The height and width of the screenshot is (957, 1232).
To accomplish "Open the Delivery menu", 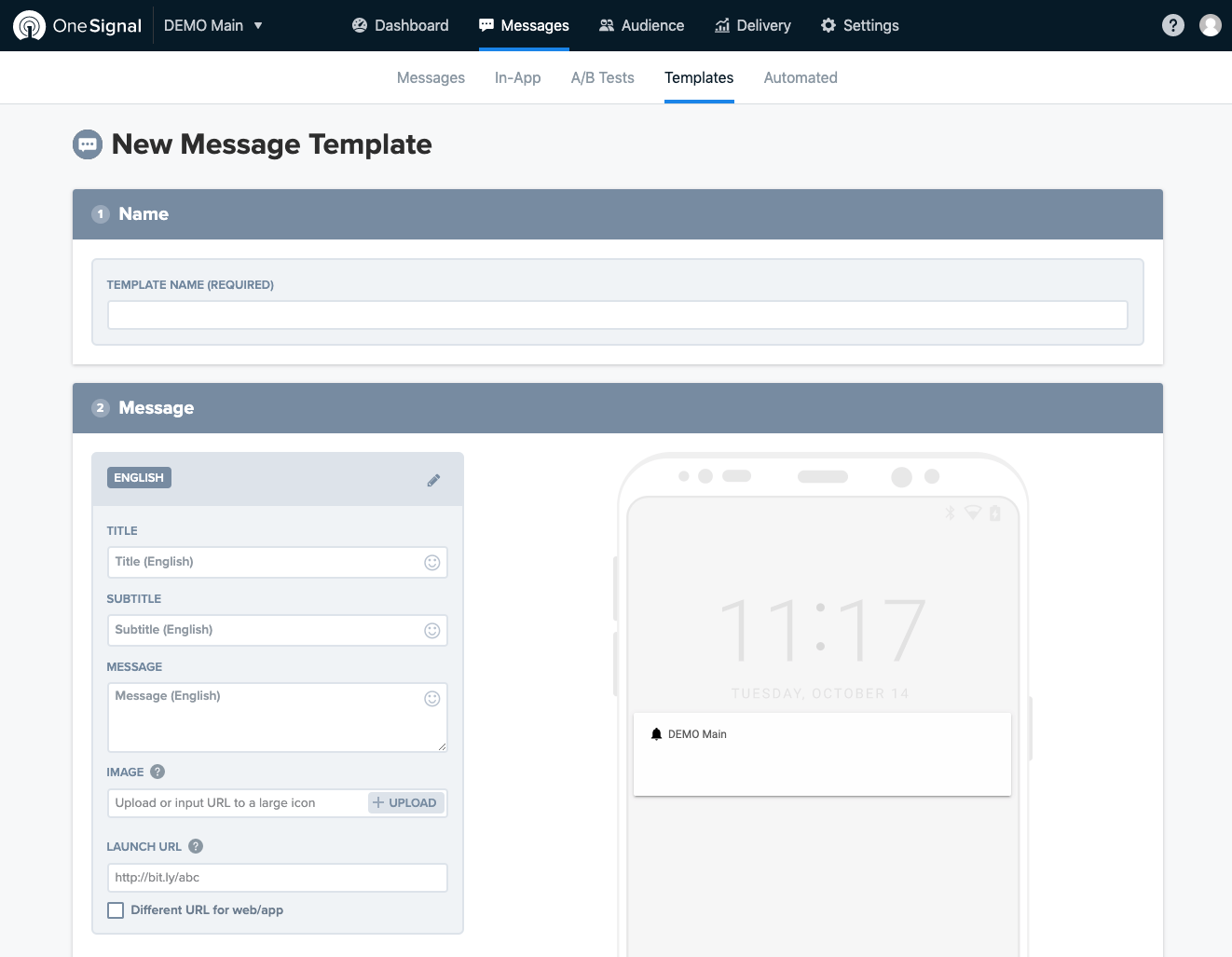I will tap(753, 25).
